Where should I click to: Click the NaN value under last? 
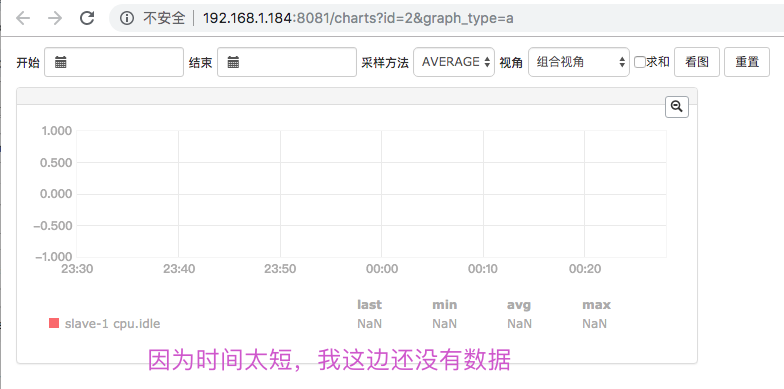click(370, 324)
